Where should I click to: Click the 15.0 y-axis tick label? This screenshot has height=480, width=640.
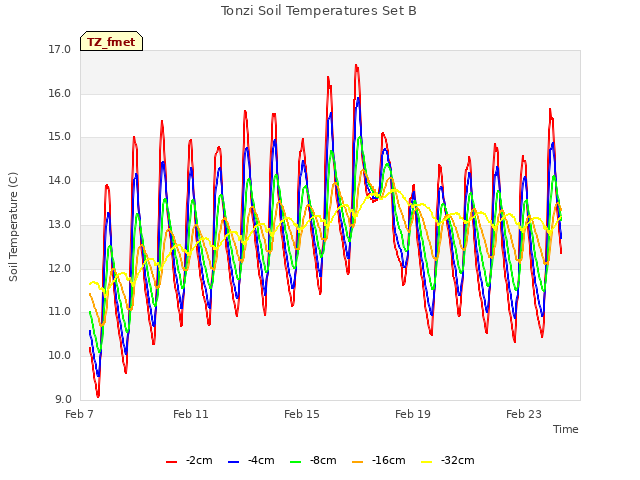tap(60, 137)
